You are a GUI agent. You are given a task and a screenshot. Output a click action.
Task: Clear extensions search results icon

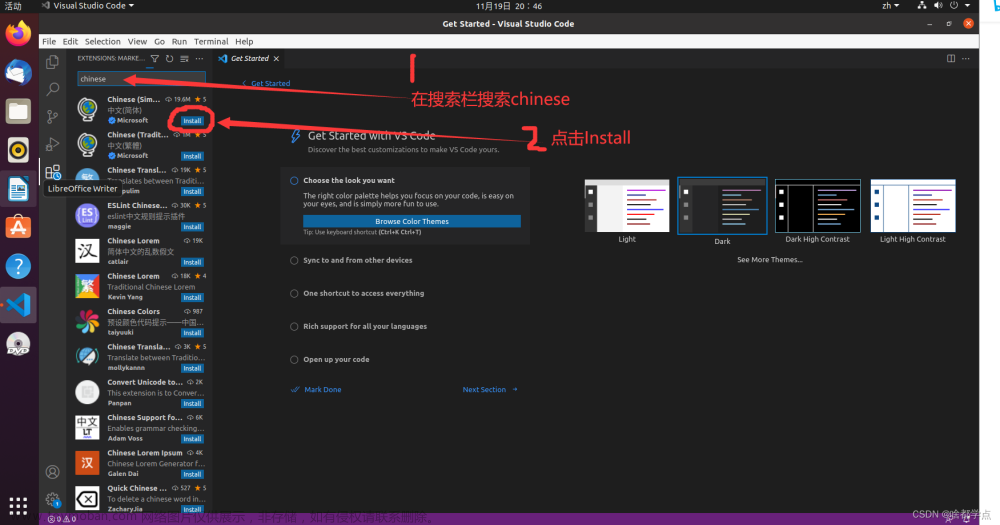point(184,59)
